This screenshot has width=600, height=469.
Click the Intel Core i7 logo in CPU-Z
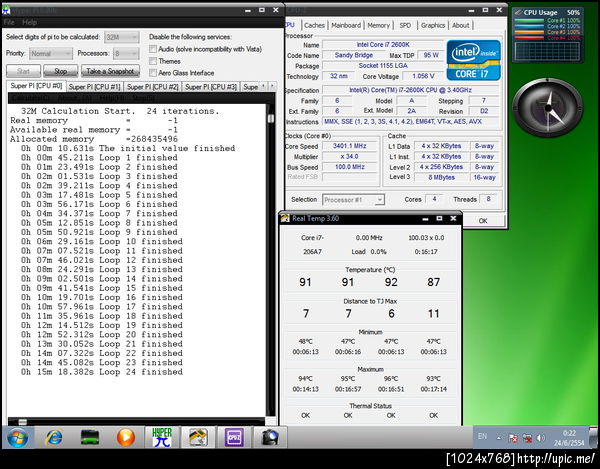[473, 60]
